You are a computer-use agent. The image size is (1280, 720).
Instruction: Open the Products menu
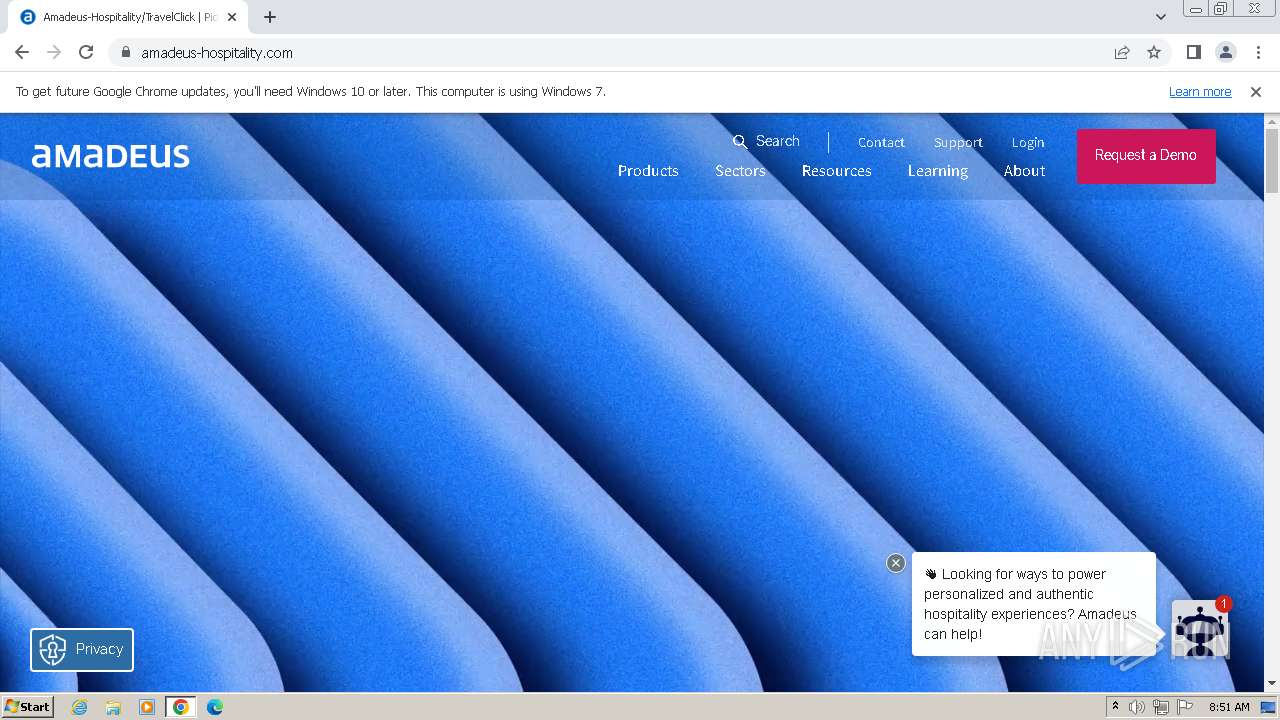pos(648,171)
